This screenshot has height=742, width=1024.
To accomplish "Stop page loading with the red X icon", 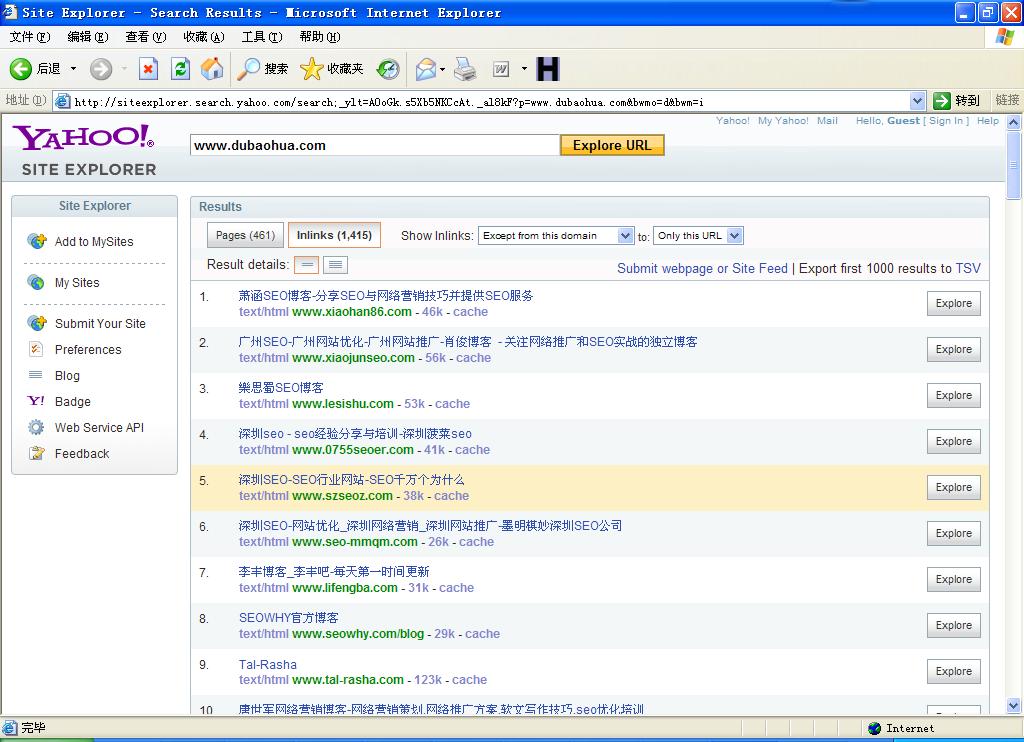I will (x=148, y=69).
